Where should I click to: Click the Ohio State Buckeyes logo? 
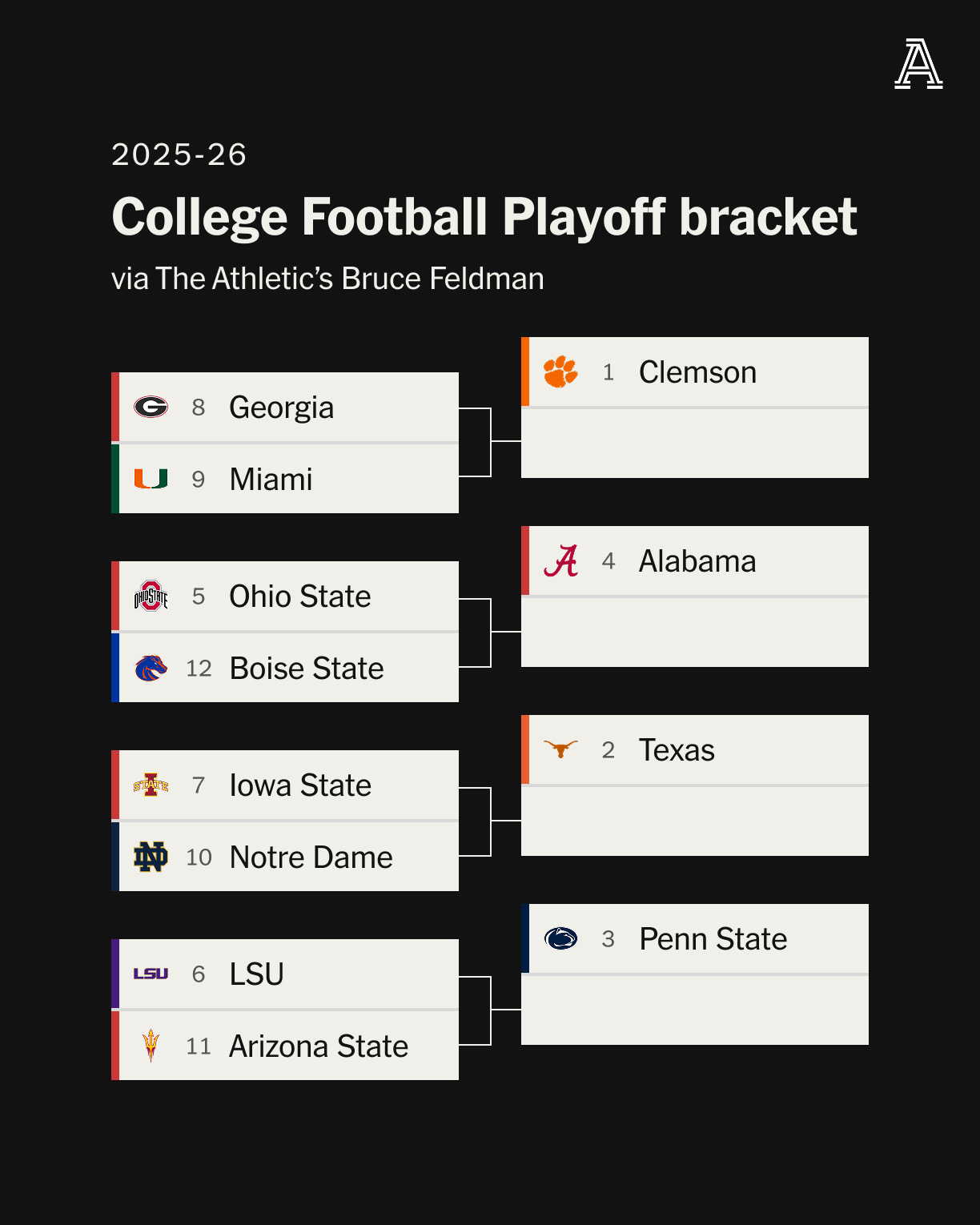151,596
